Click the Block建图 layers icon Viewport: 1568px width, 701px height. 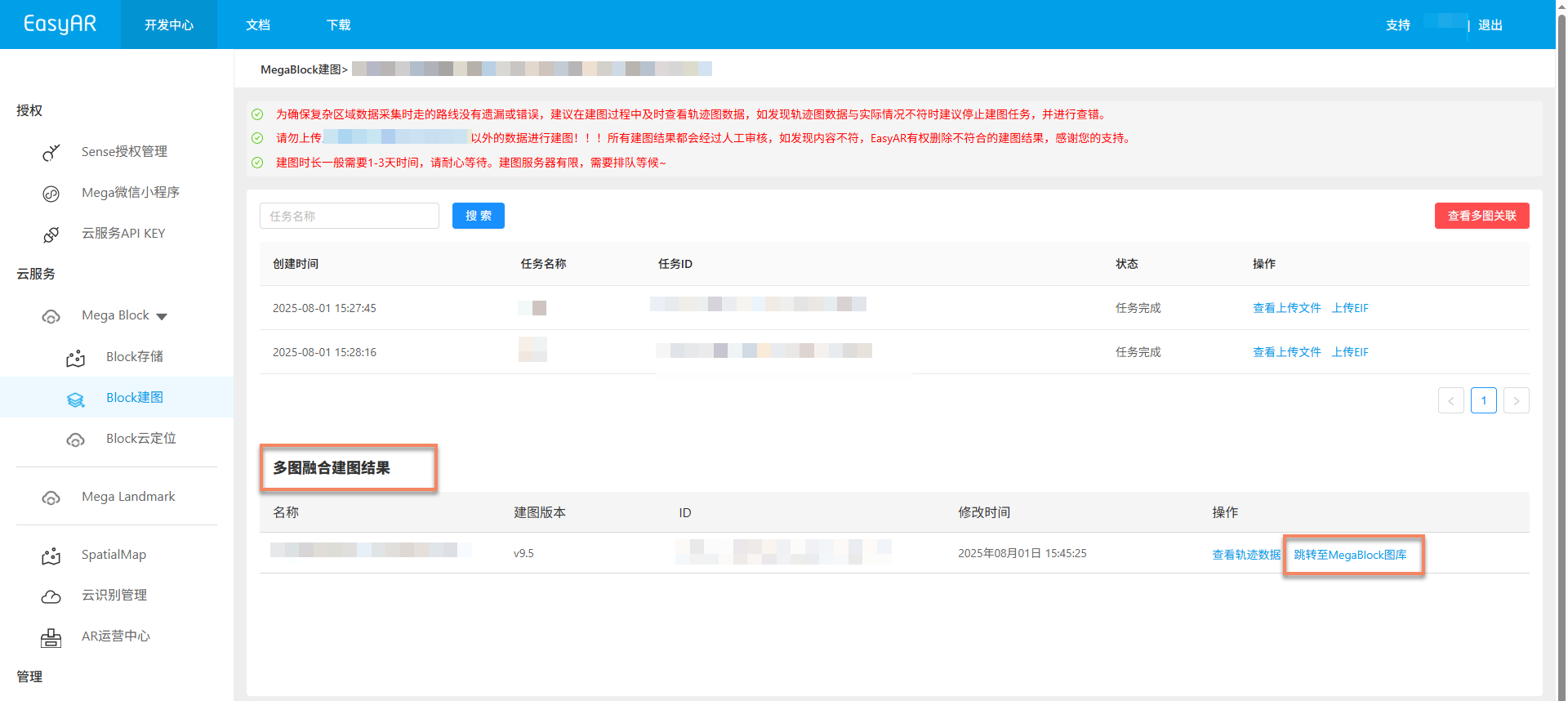(x=76, y=399)
